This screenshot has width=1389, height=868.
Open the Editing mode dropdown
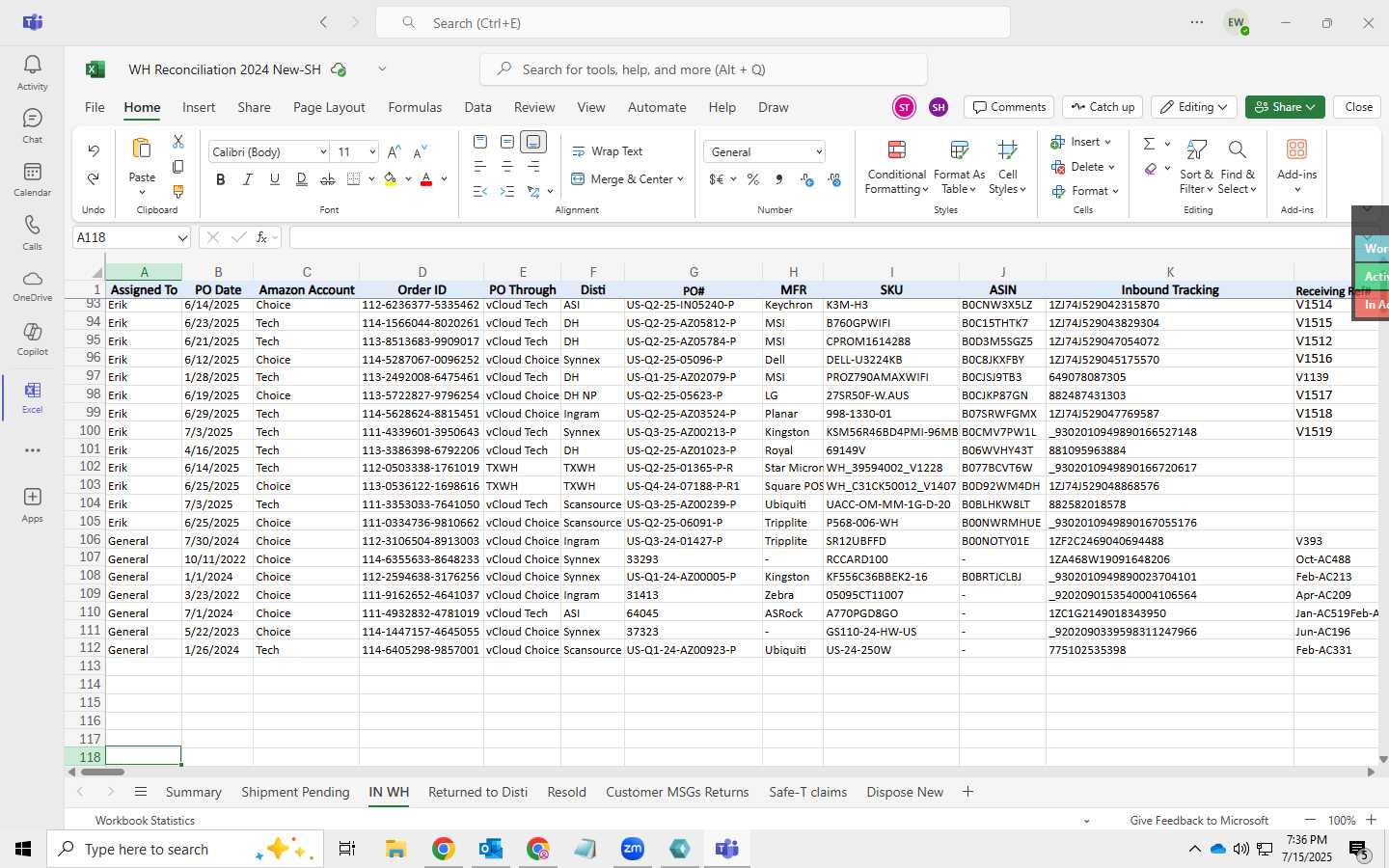click(1195, 107)
